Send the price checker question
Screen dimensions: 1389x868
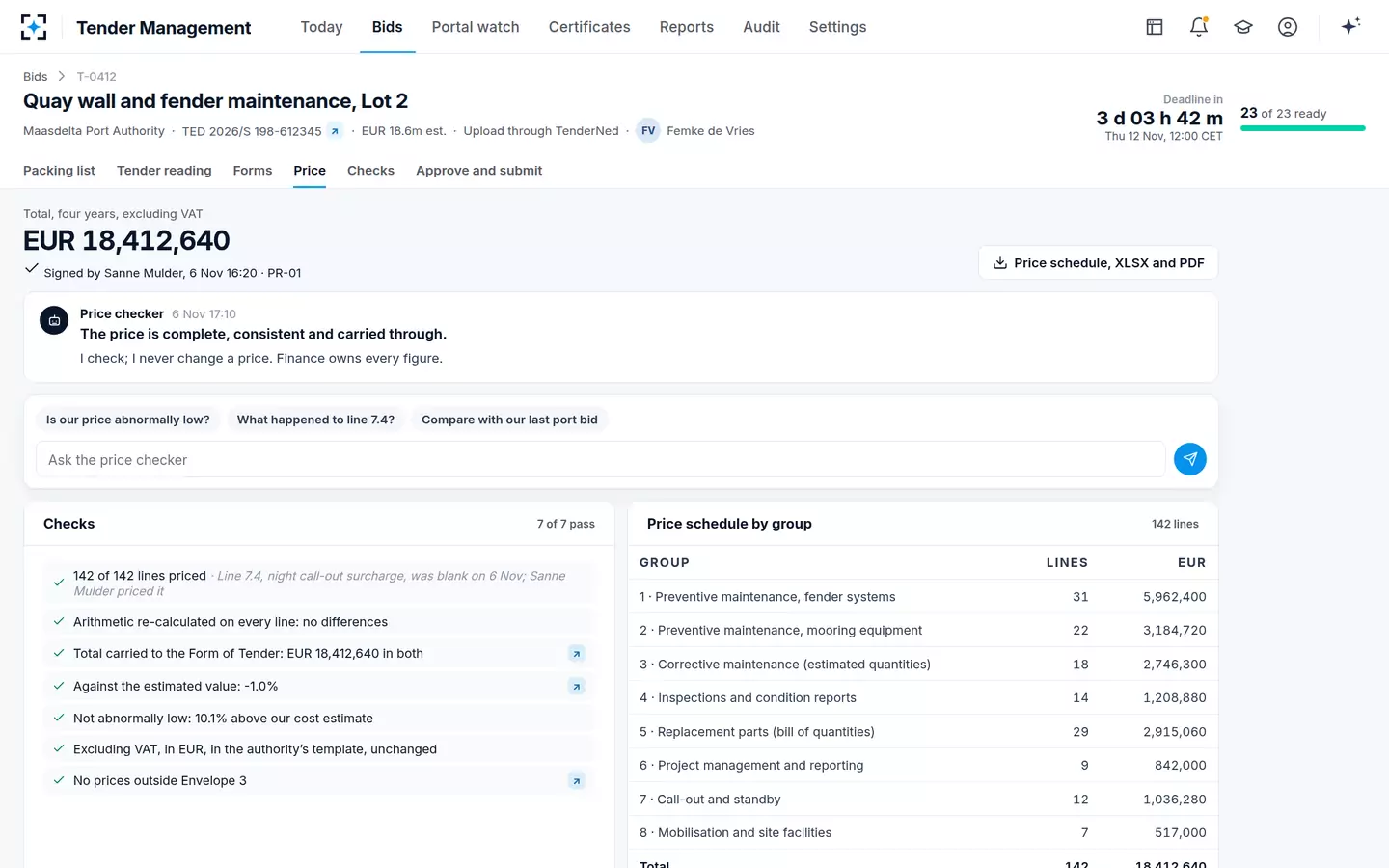click(1190, 459)
